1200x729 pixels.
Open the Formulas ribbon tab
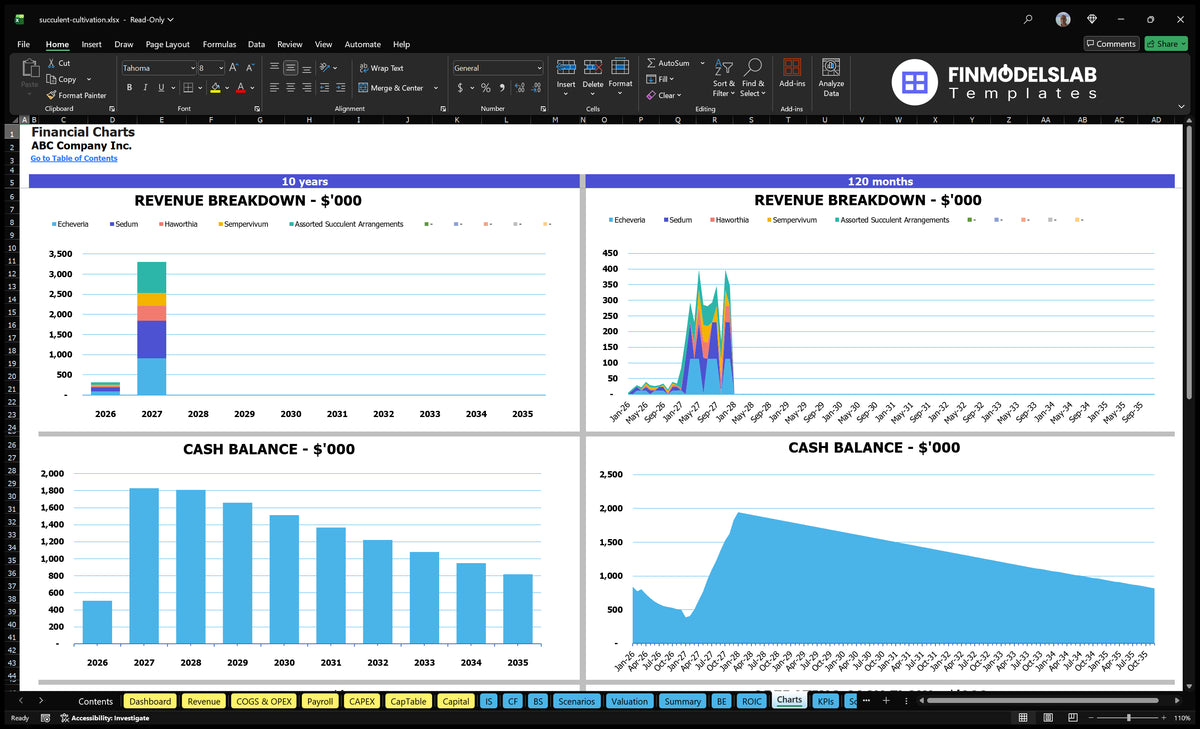click(219, 44)
